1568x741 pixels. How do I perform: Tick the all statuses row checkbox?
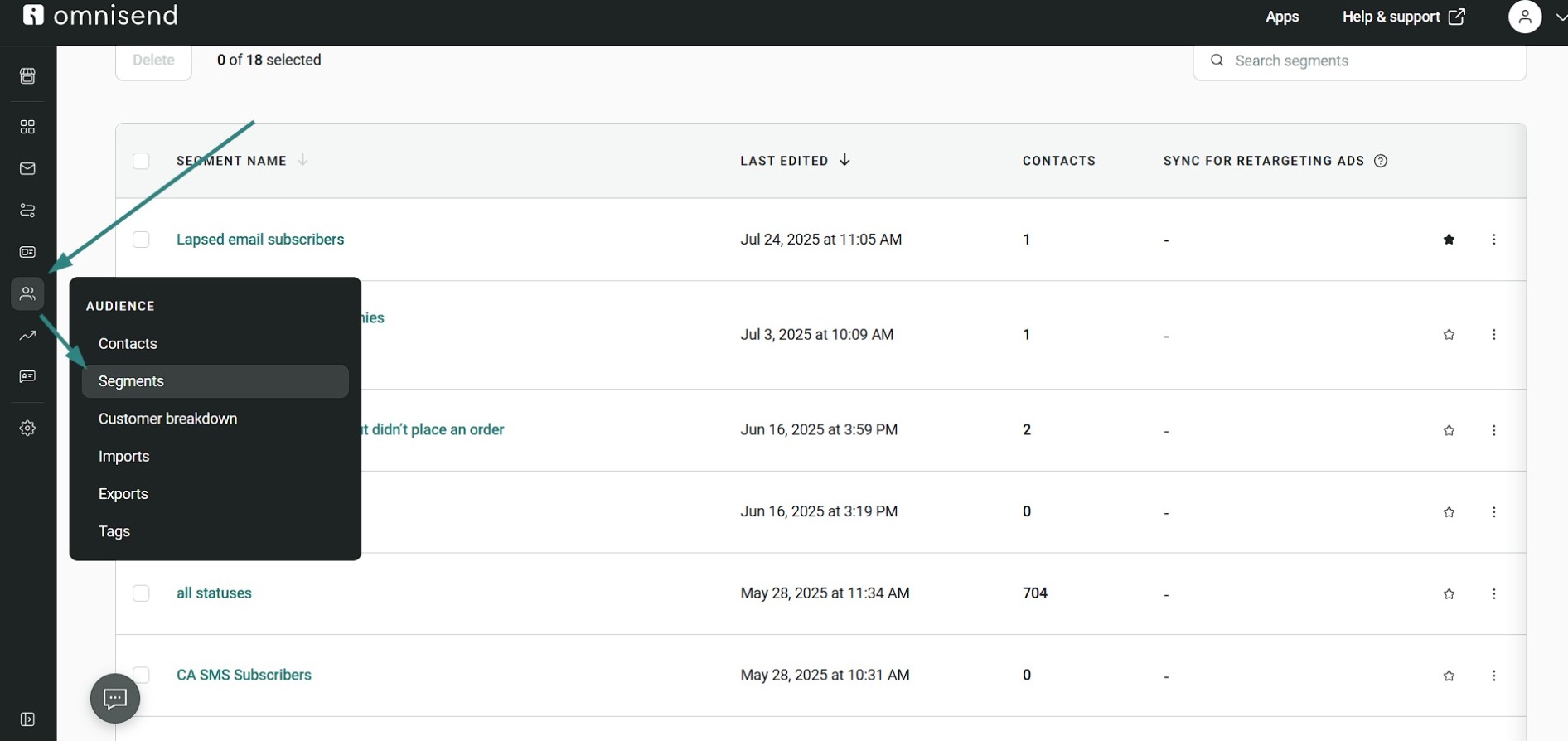[141, 593]
